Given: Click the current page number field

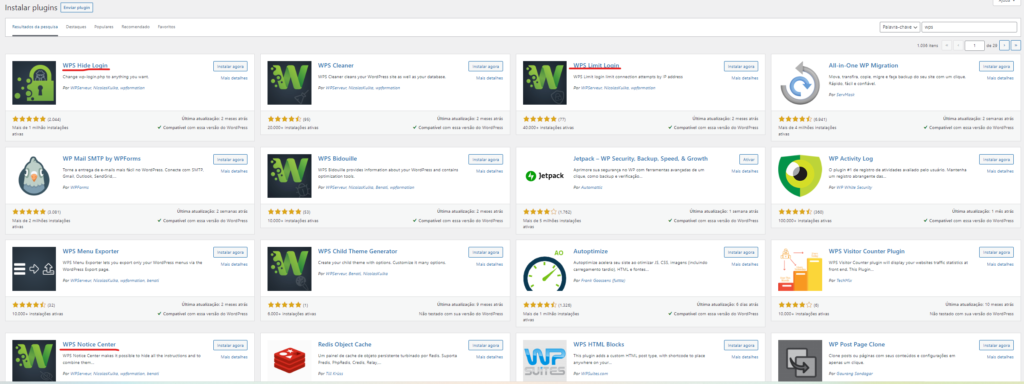Looking at the screenshot, I should coord(974,45).
